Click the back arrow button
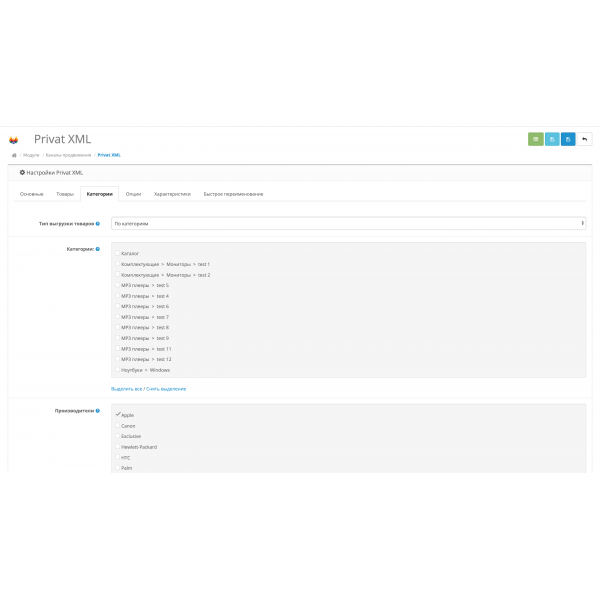This screenshot has width=600, height=600. pos(584,139)
